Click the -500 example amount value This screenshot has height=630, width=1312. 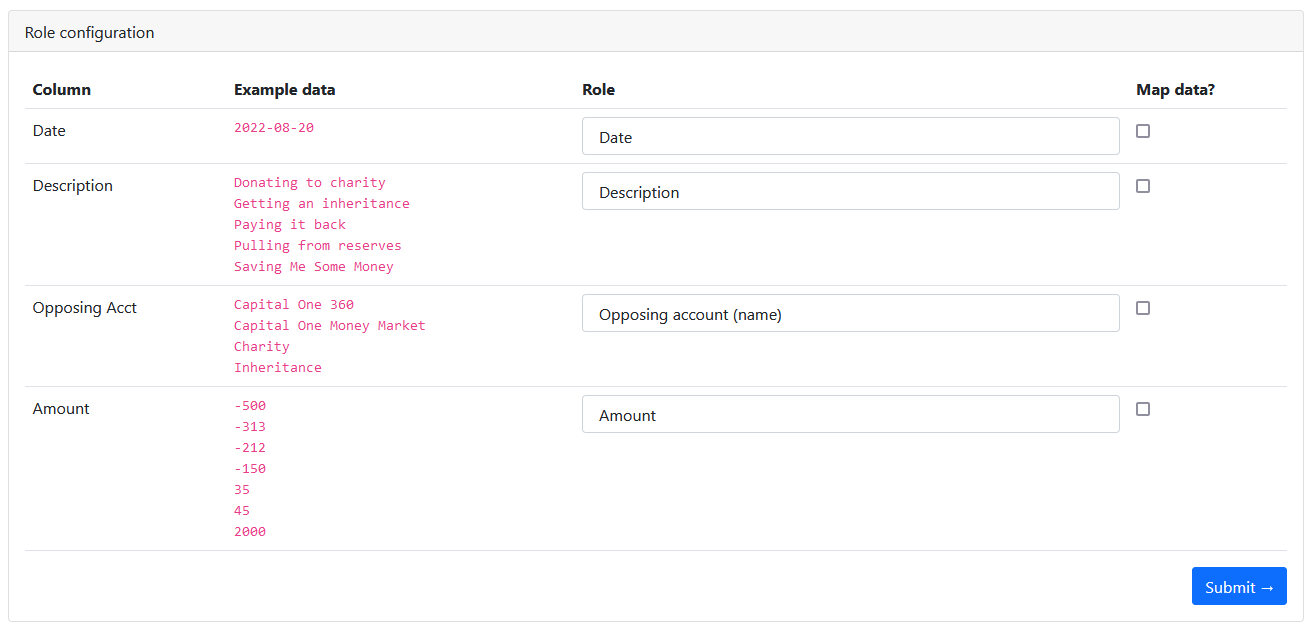[x=249, y=405]
